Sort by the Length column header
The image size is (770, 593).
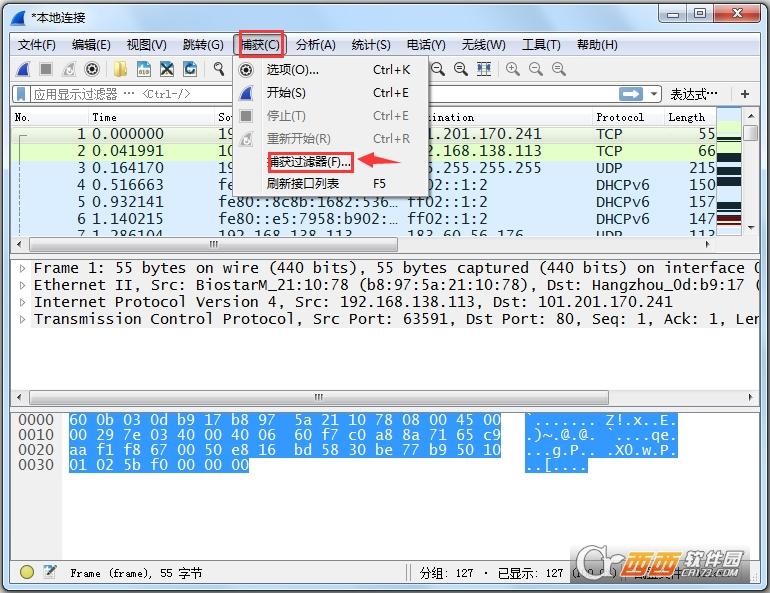click(x=690, y=117)
